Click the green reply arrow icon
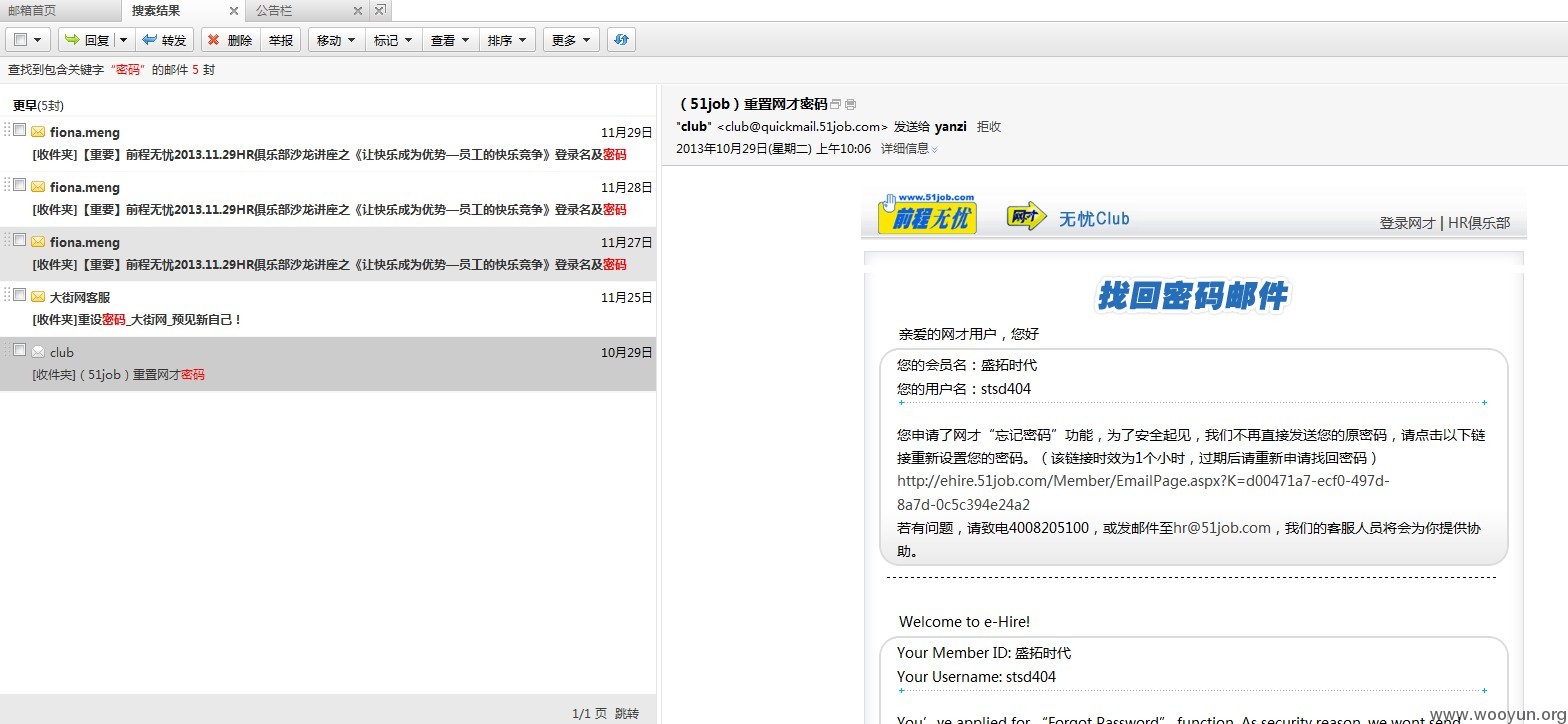 pos(72,40)
